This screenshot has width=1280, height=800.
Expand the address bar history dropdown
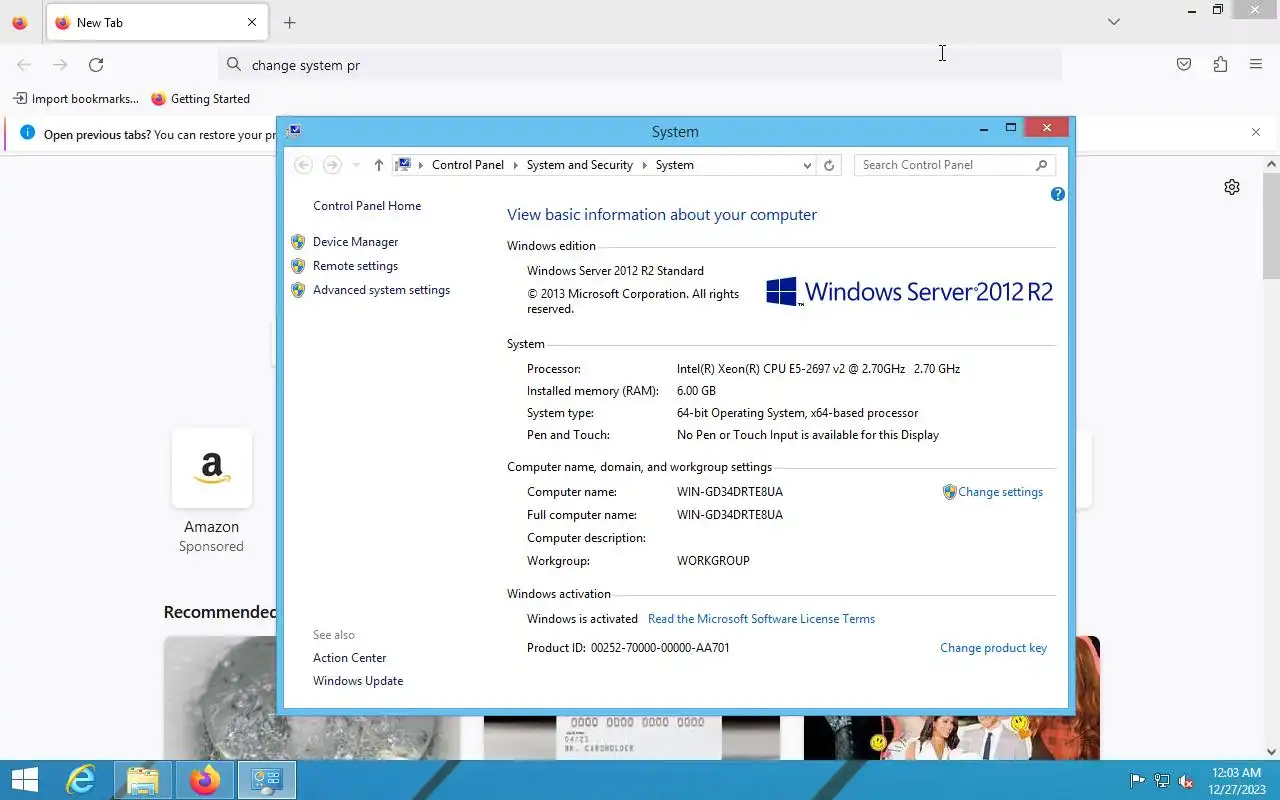[x=807, y=166]
